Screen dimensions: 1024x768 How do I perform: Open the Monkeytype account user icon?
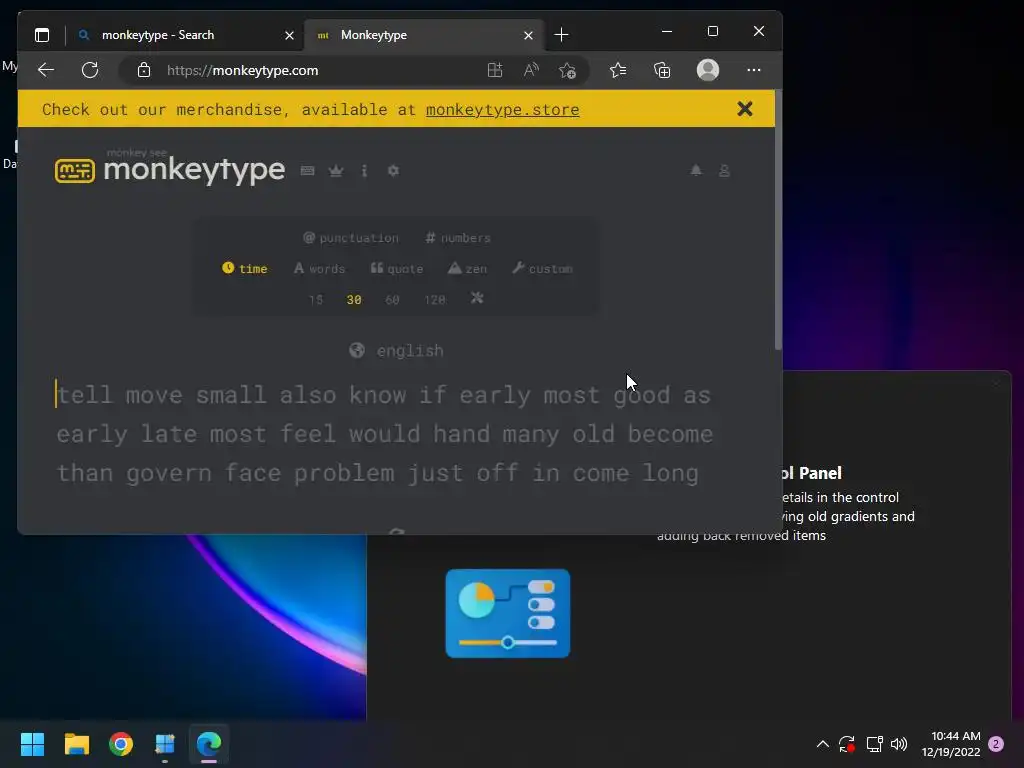[724, 170]
